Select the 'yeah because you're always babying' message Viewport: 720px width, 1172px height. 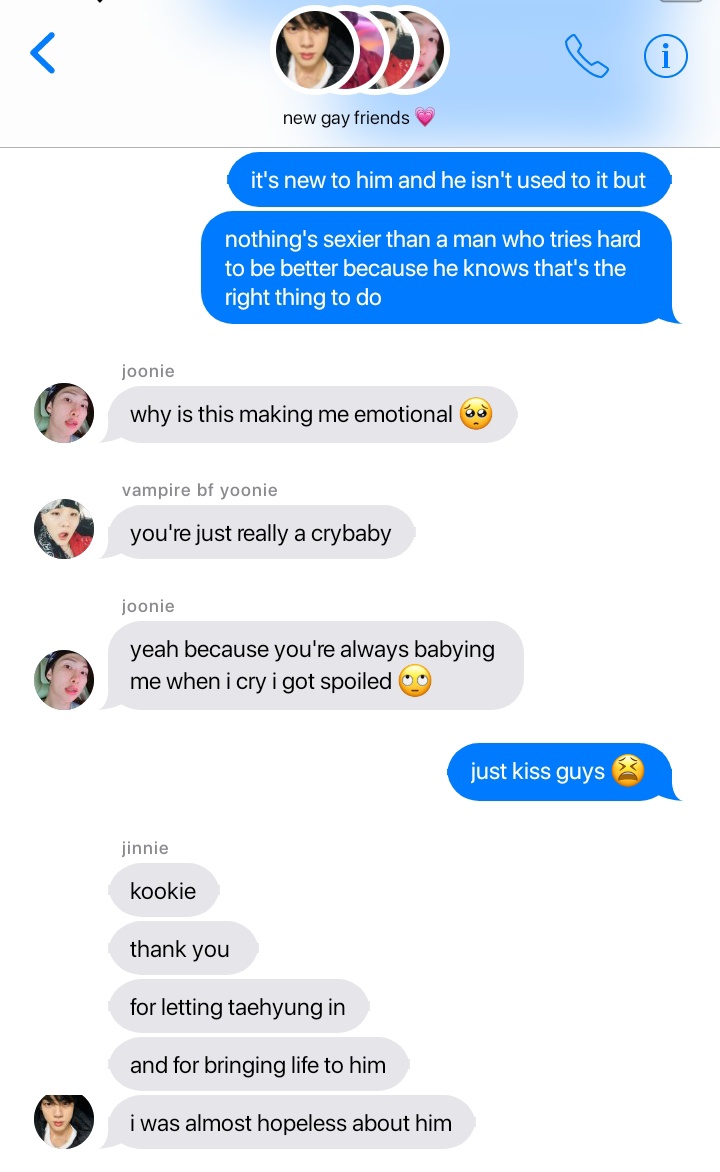click(x=316, y=665)
